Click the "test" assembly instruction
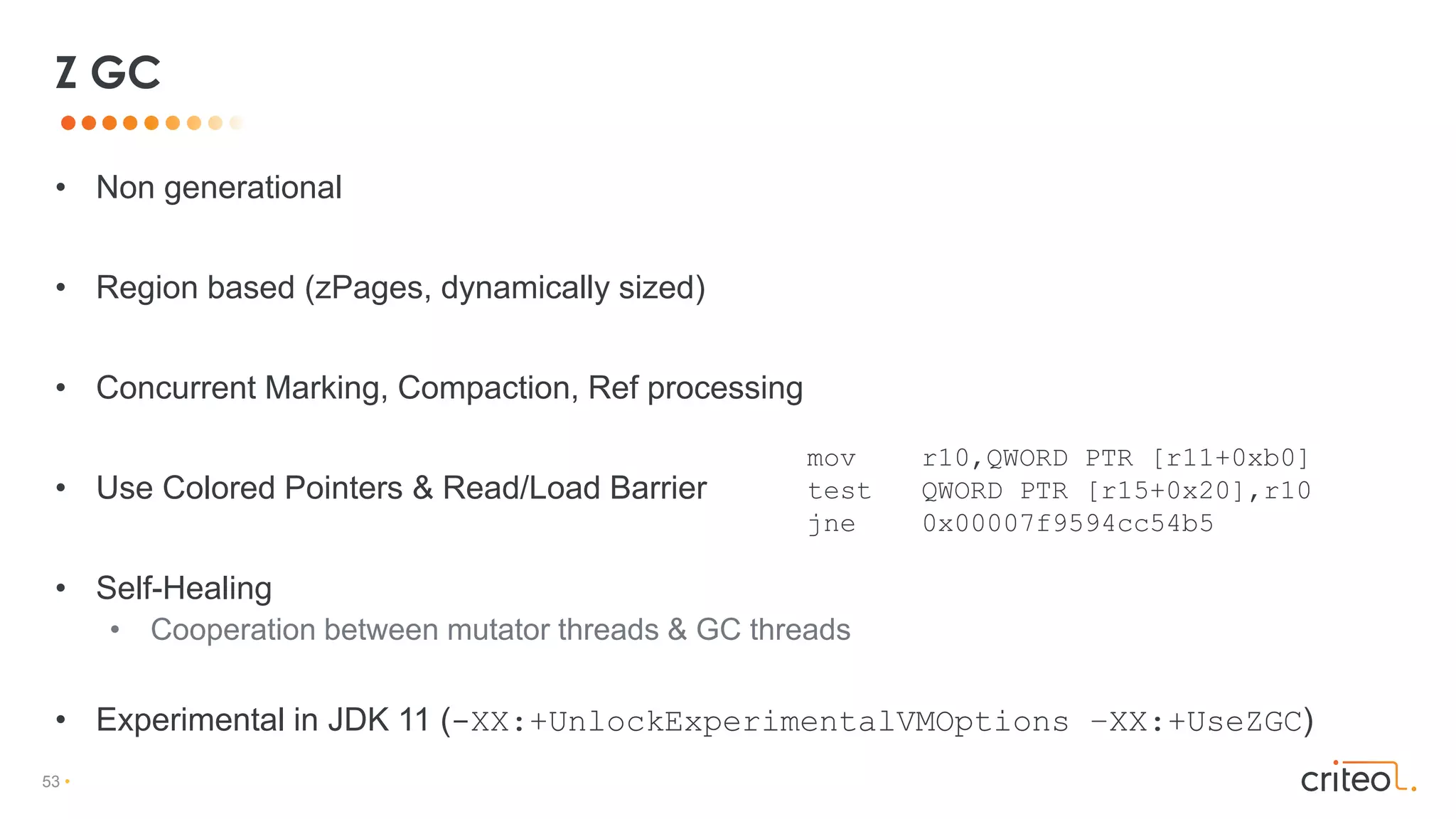The width and height of the screenshot is (1456, 819). (x=839, y=491)
